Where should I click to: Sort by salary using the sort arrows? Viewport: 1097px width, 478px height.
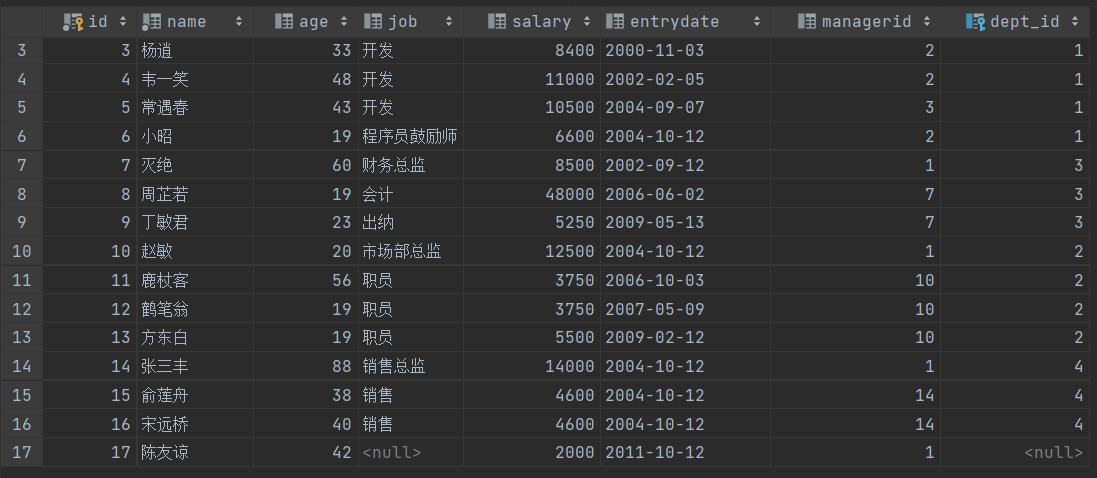pos(586,22)
